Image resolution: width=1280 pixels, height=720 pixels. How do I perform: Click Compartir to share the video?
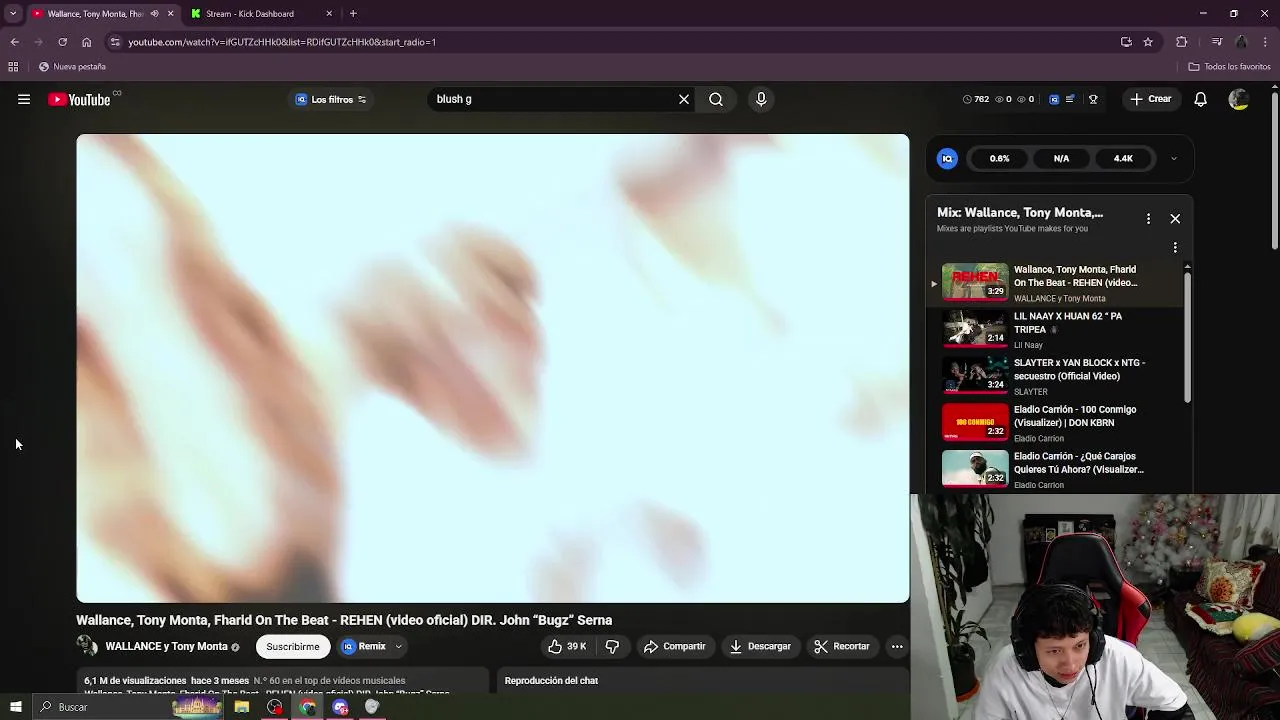[x=675, y=646]
